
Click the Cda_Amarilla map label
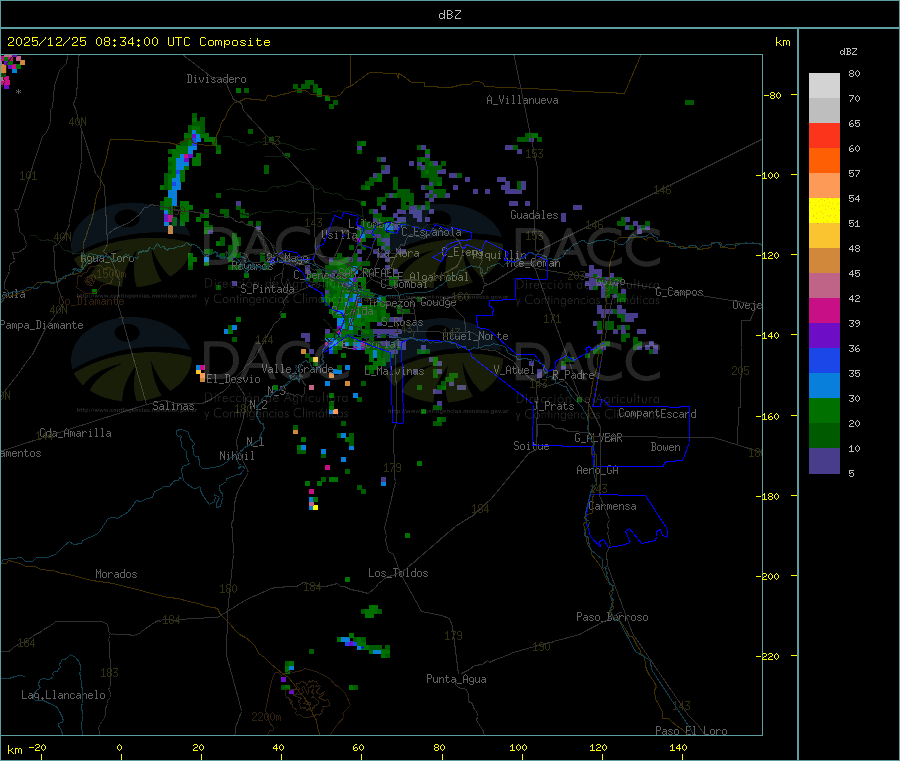pyautogui.click(x=75, y=433)
